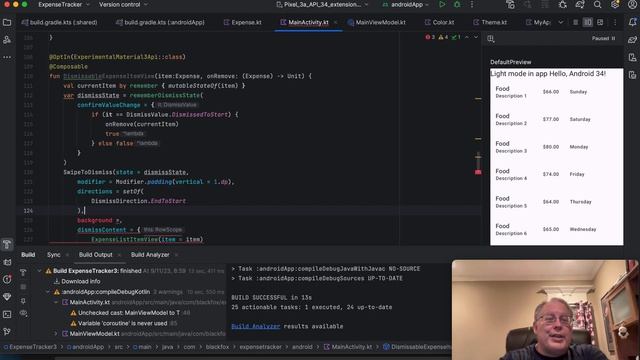Switch editor to Design-only view
Viewport: 640px width, 360px height.
(x=600, y=22)
